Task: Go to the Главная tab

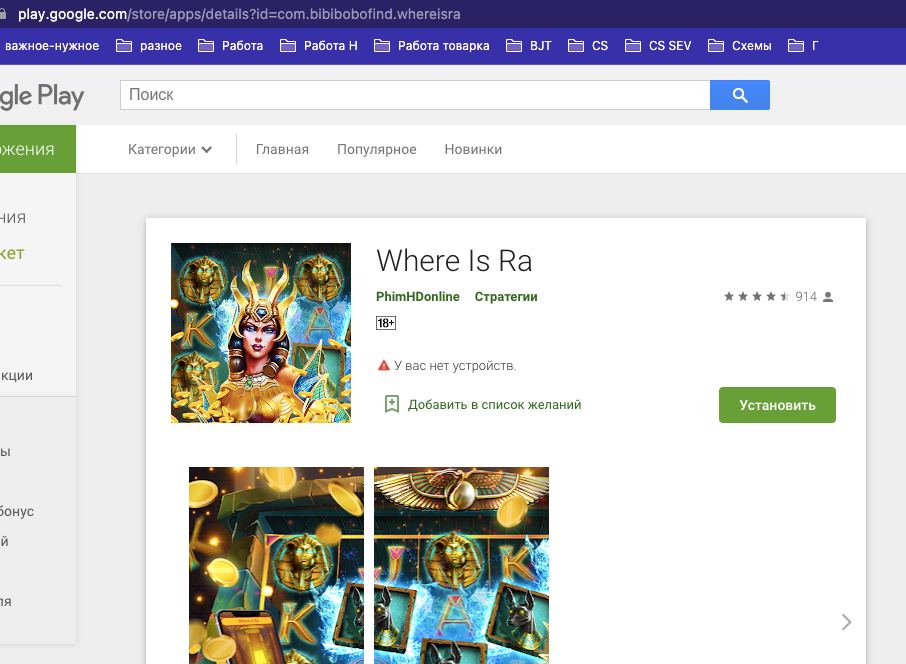Action: [282, 149]
